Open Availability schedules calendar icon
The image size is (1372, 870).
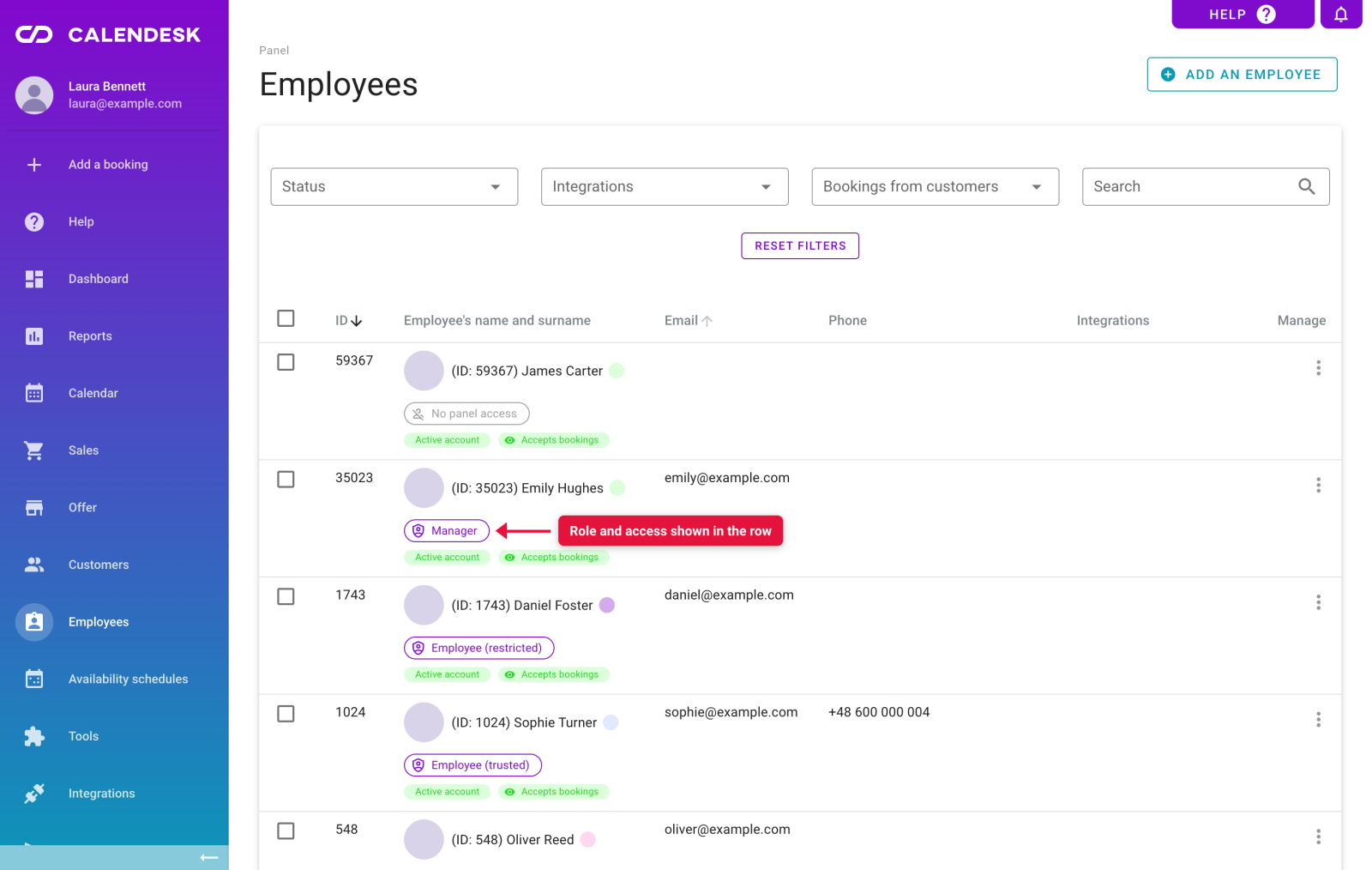coord(34,679)
